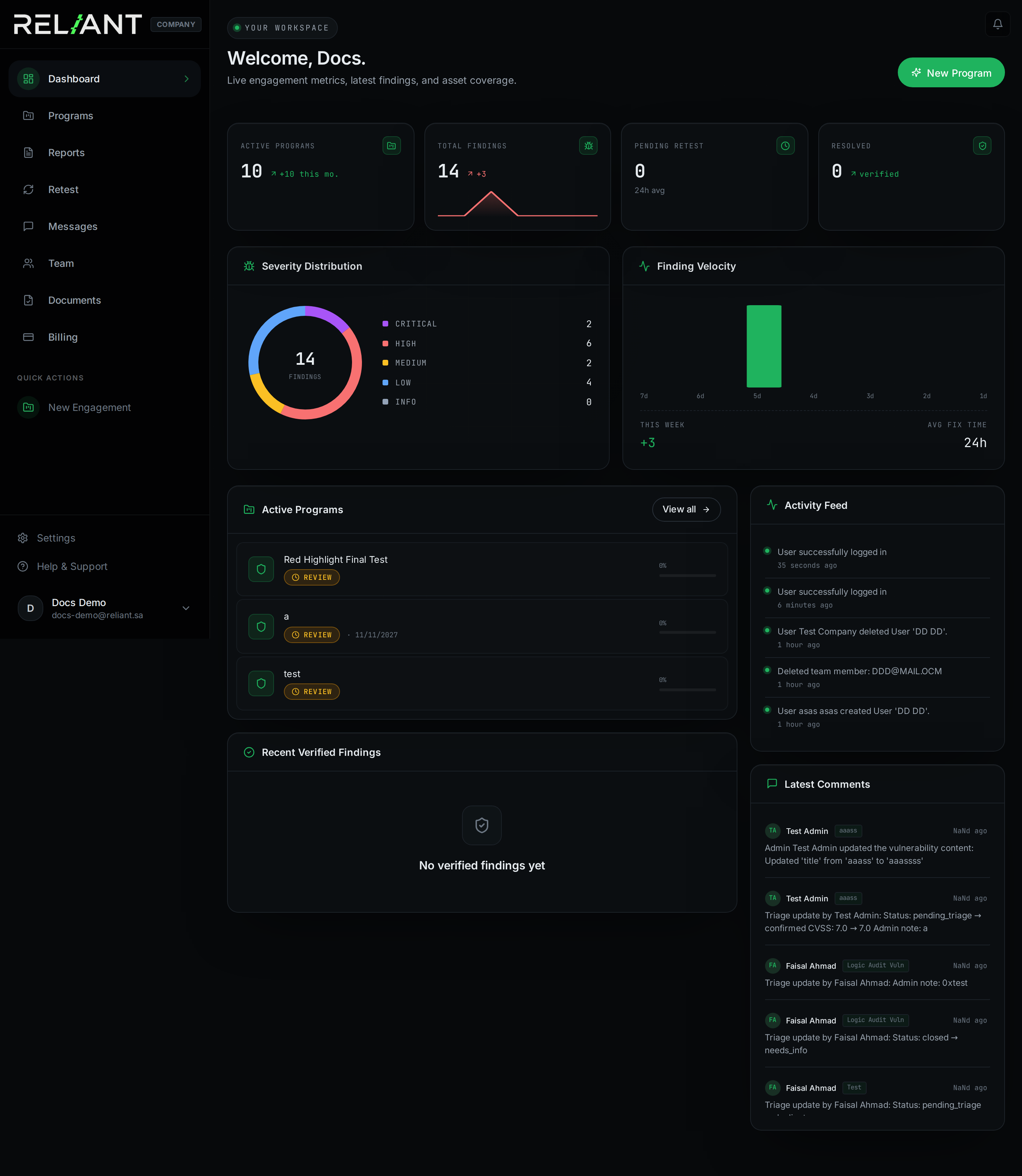Click New Program button

[951, 72]
